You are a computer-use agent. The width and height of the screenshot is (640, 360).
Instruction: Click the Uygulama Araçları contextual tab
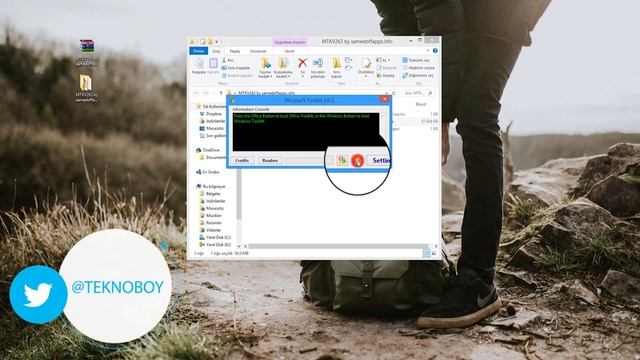(x=290, y=42)
